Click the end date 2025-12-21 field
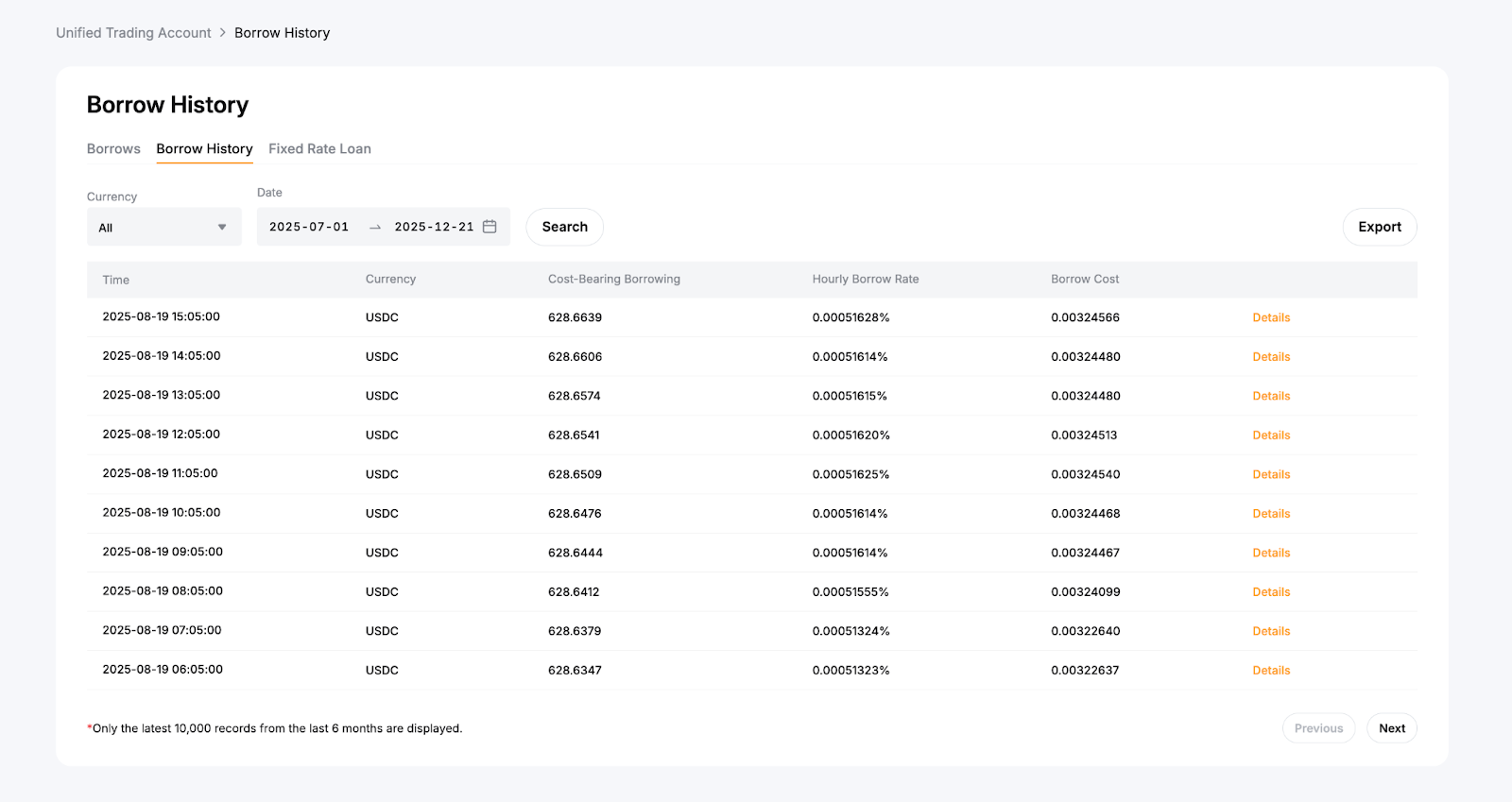This screenshot has width=1512, height=802. (x=434, y=227)
